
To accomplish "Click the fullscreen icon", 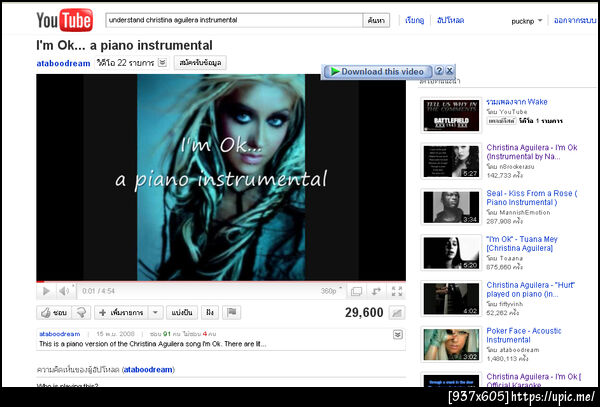I will point(397,291).
